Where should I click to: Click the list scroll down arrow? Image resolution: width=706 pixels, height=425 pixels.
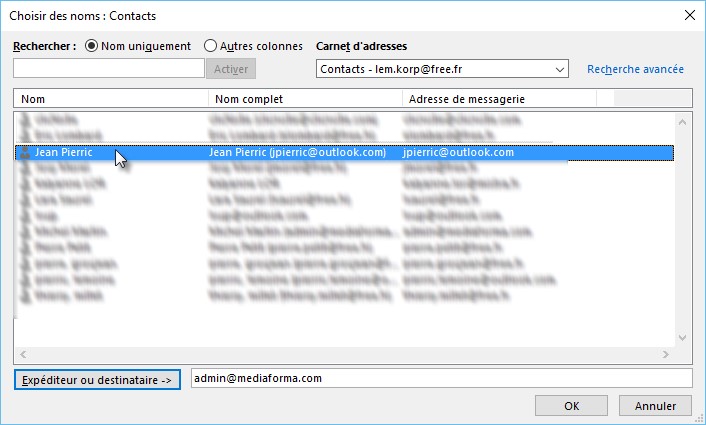[682, 338]
